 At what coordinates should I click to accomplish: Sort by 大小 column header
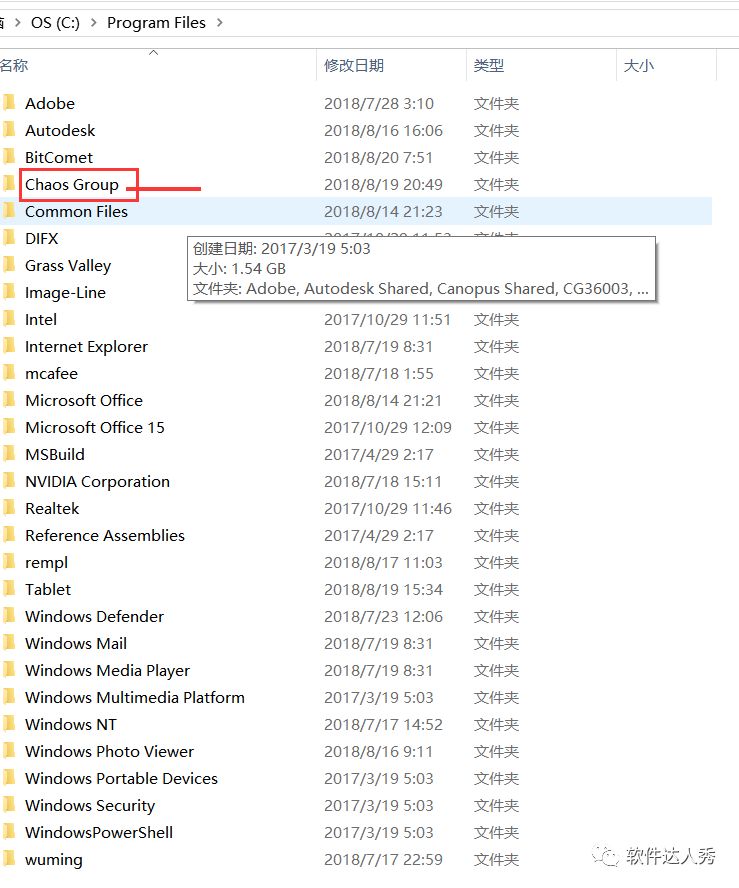(638, 66)
